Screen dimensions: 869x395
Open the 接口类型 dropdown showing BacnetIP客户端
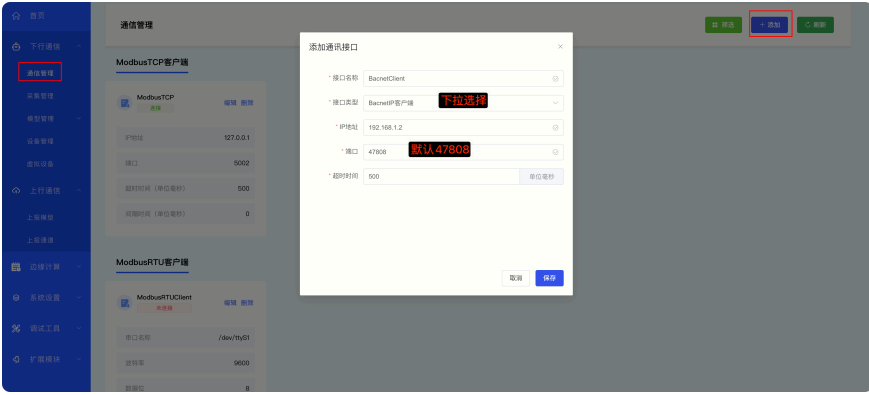coord(463,103)
